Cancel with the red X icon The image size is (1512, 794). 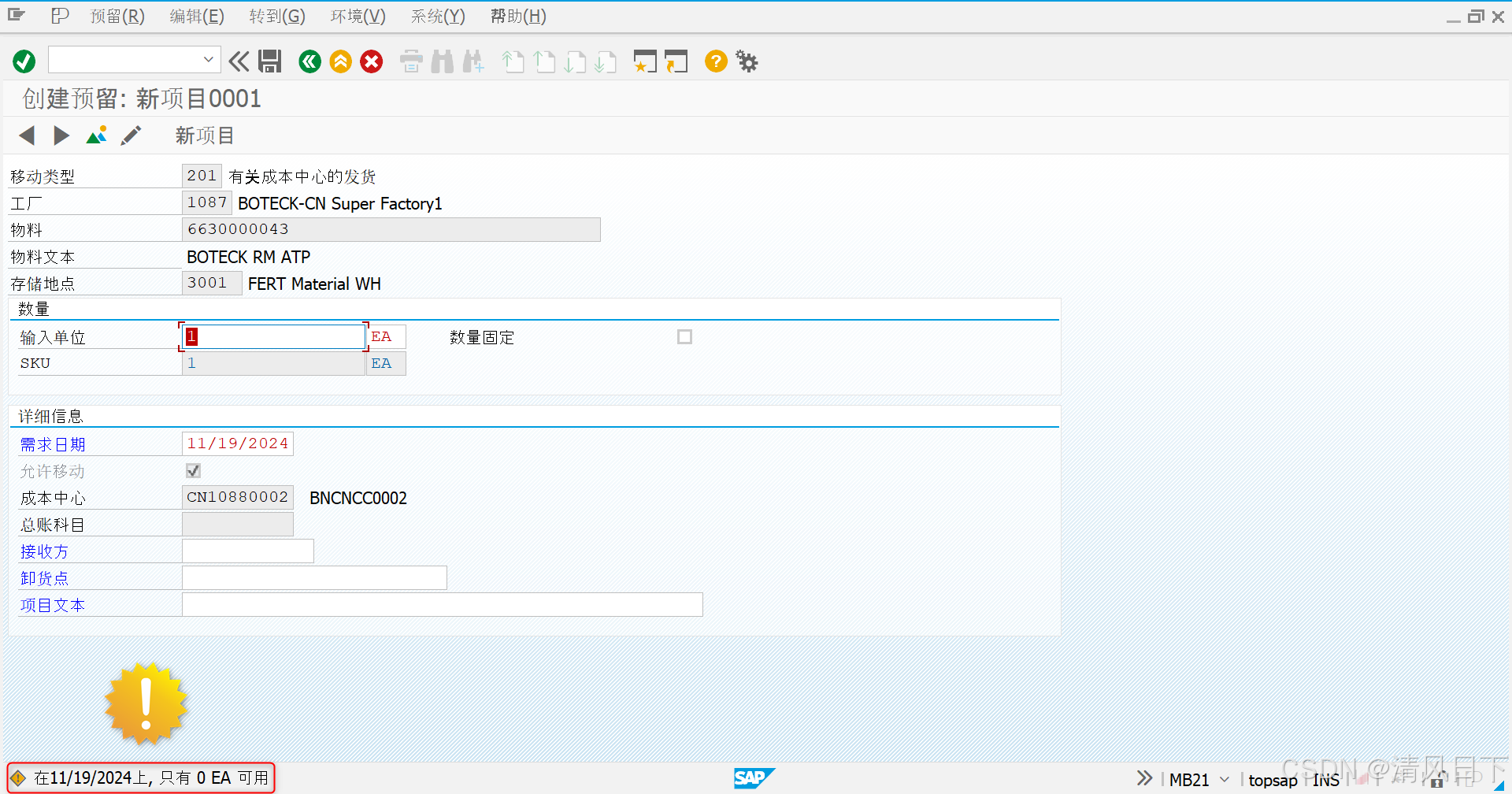[372, 61]
